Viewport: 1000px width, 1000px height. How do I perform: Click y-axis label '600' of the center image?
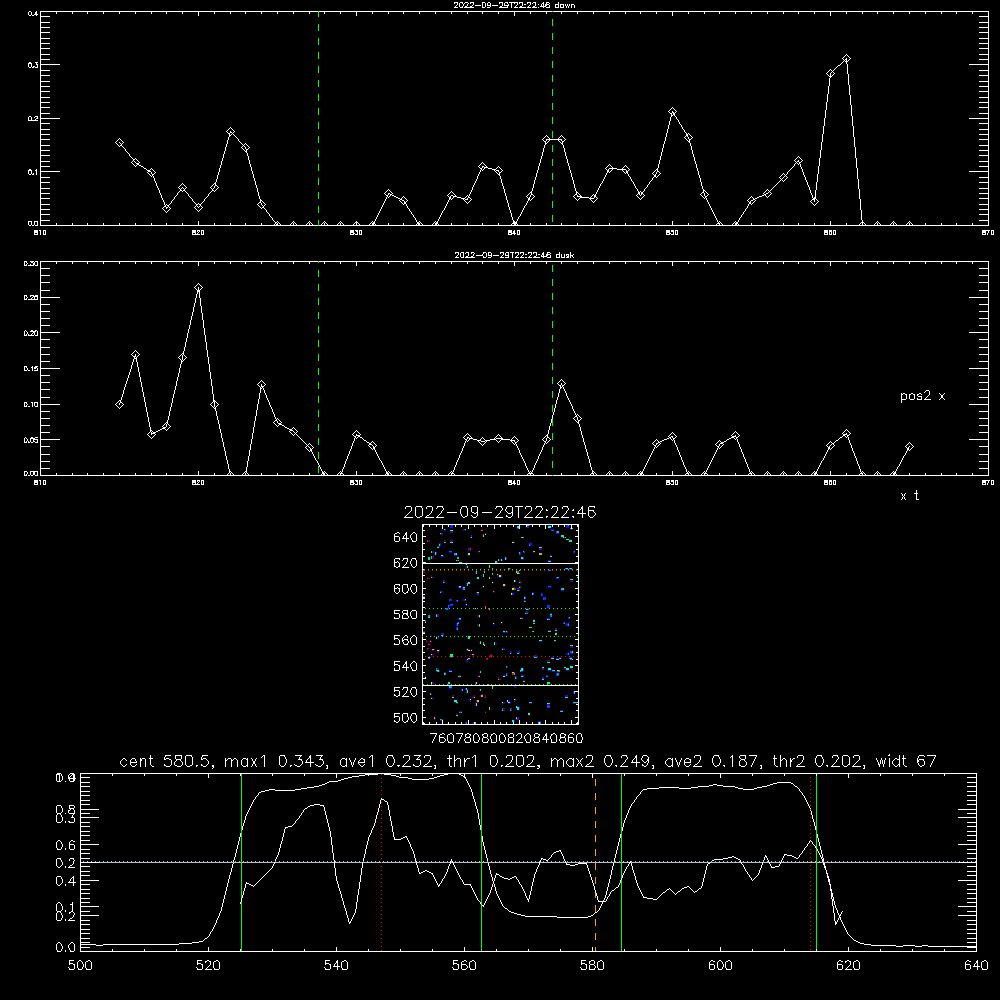(406, 589)
